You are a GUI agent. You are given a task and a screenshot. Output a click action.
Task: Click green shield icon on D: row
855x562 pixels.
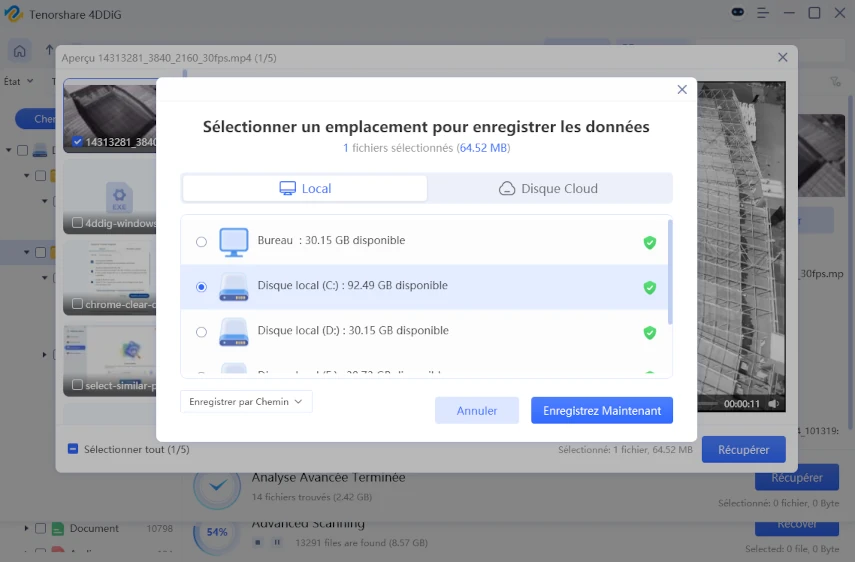coord(649,333)
